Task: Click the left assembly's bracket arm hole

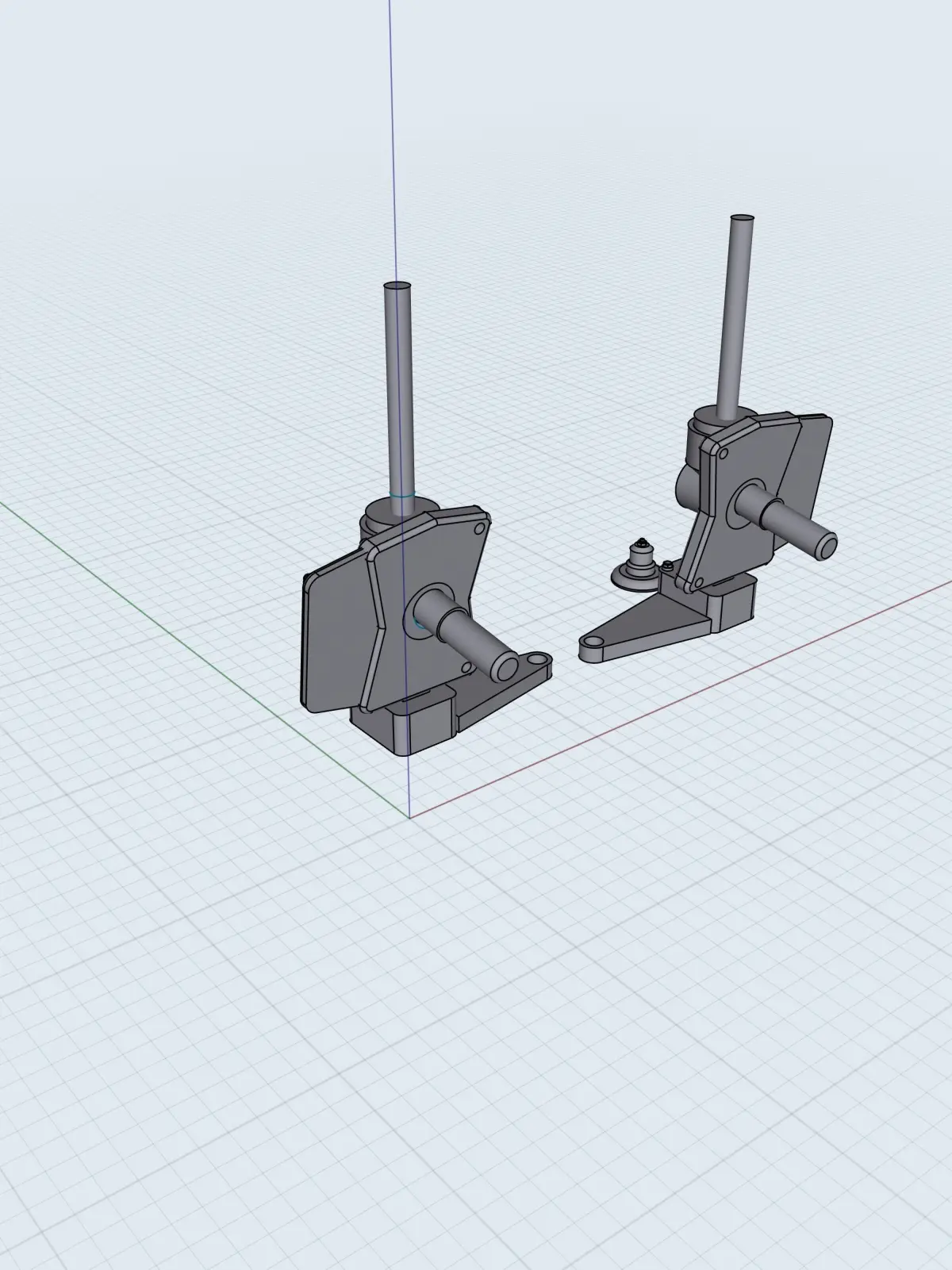Action: coord(539,660)
